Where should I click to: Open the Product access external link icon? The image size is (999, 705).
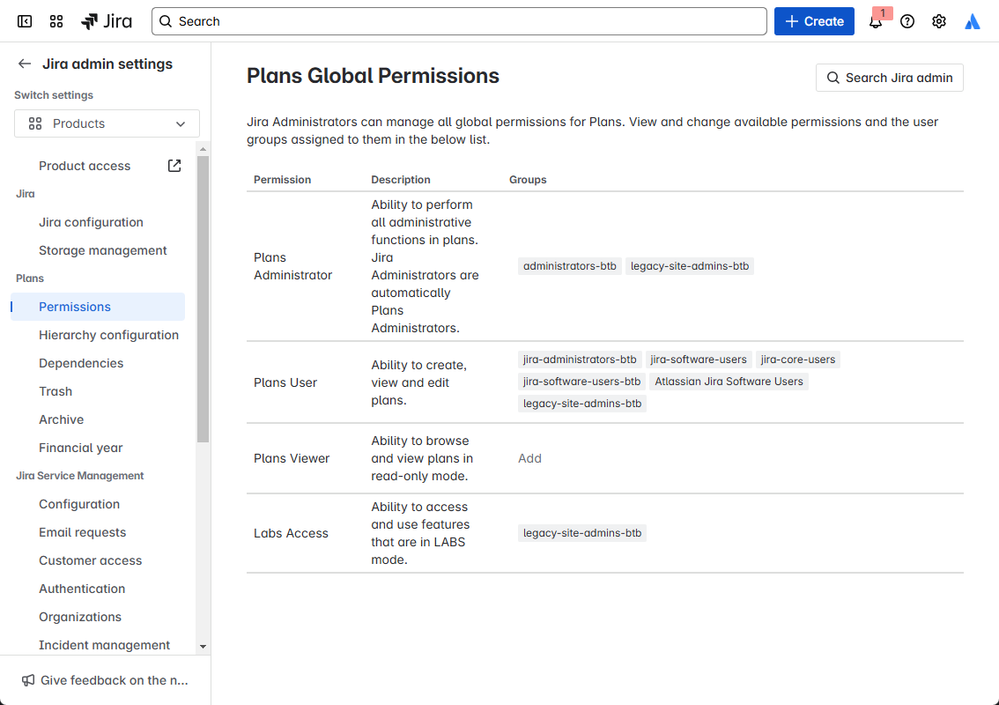click(174, 166)
